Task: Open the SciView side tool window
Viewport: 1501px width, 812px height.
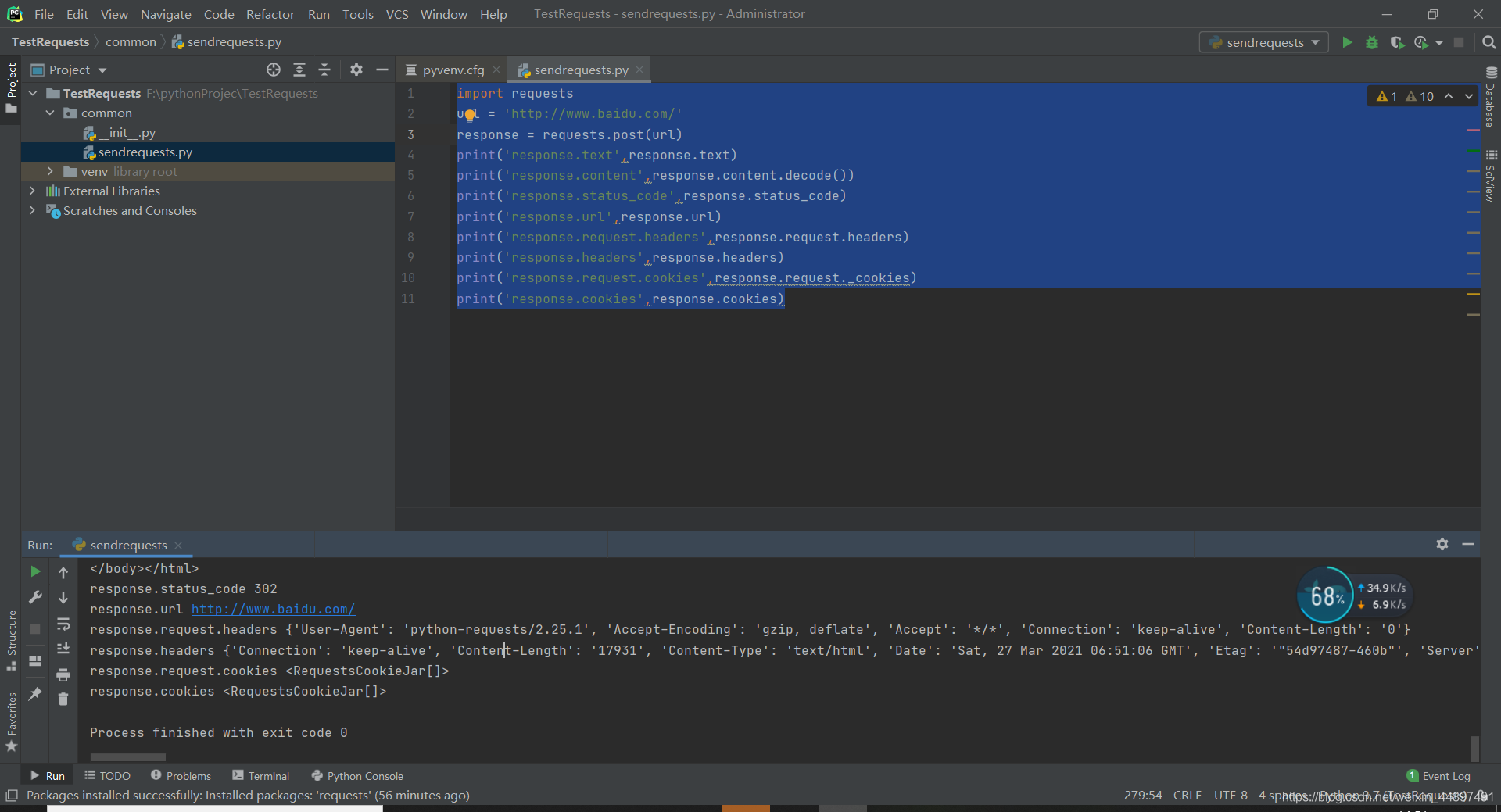Action: click(x=1491, y=176)
